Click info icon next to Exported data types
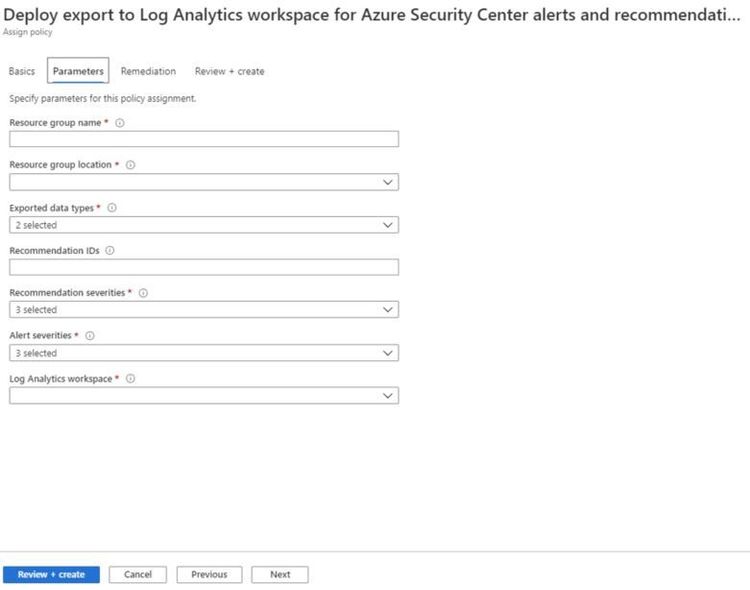 coord(111,208)
